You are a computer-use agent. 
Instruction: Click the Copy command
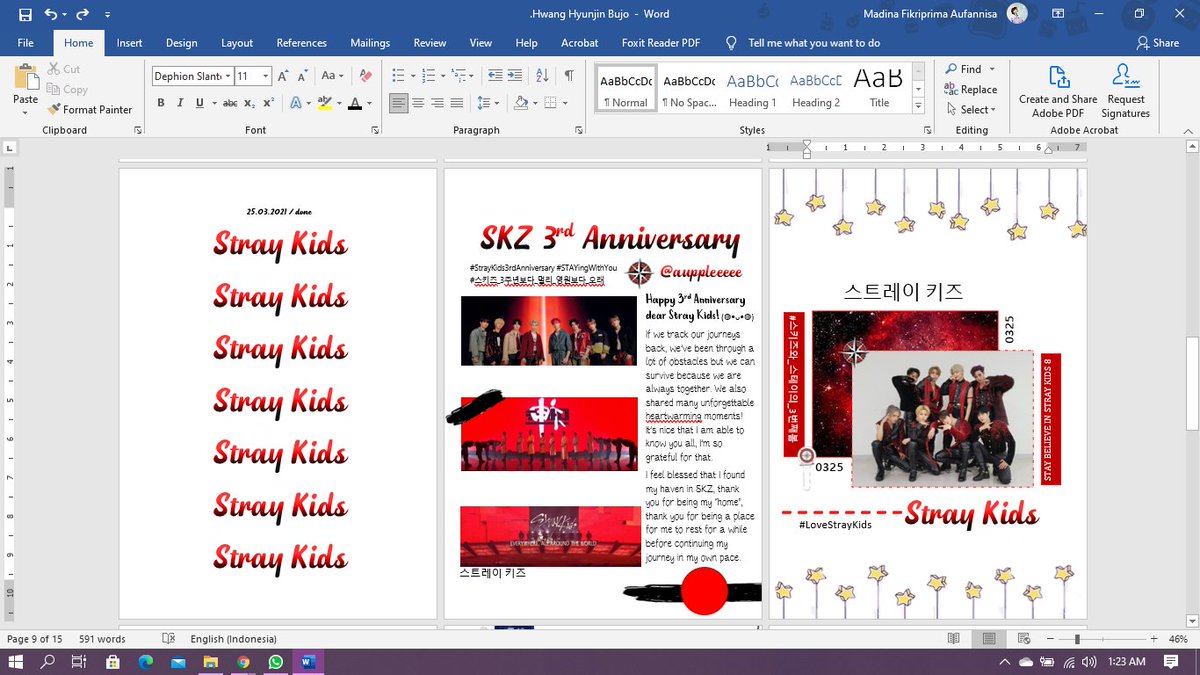click(67, 89)
